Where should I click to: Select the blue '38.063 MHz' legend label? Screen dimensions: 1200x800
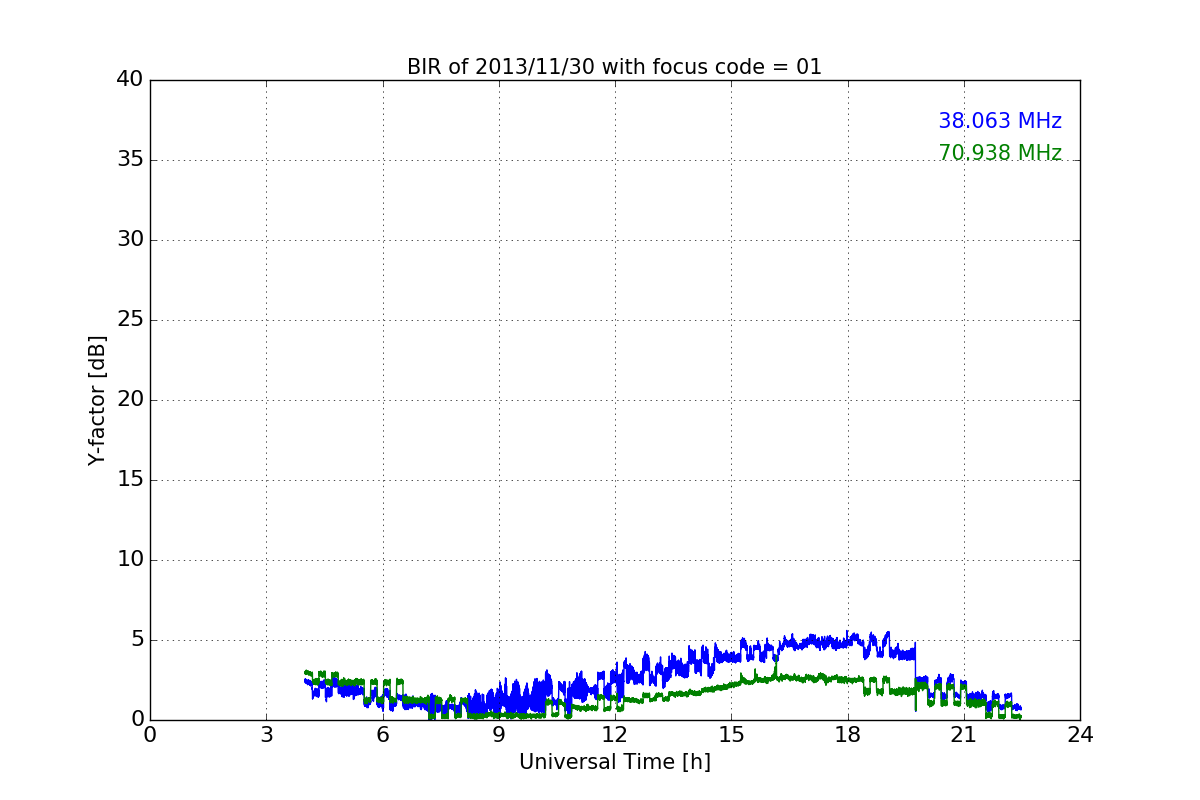tap(1000, 122)
